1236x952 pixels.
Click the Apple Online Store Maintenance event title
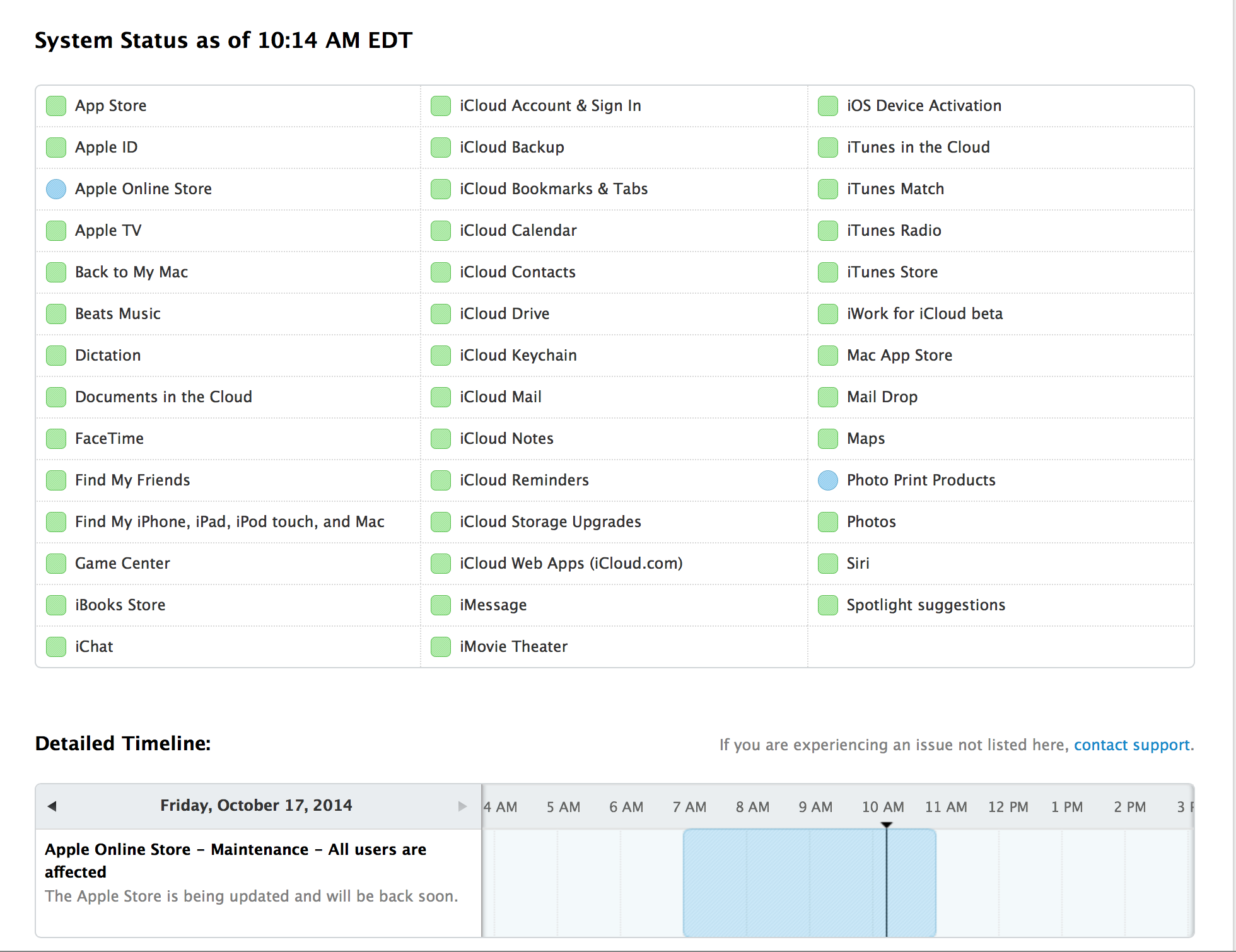(235, 861)
